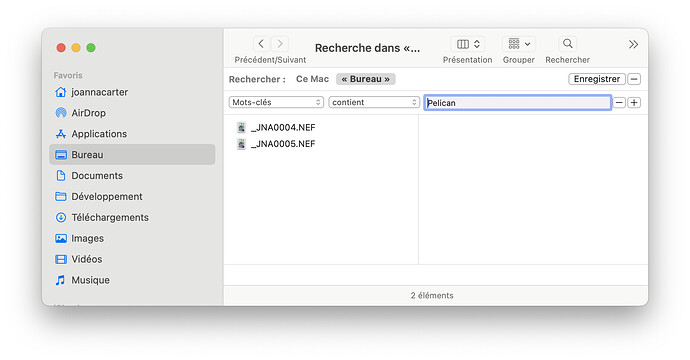Add a new search criteria row
Image resolution: width=690 pixels, height=360 pixels.
(x=634, y=103)
